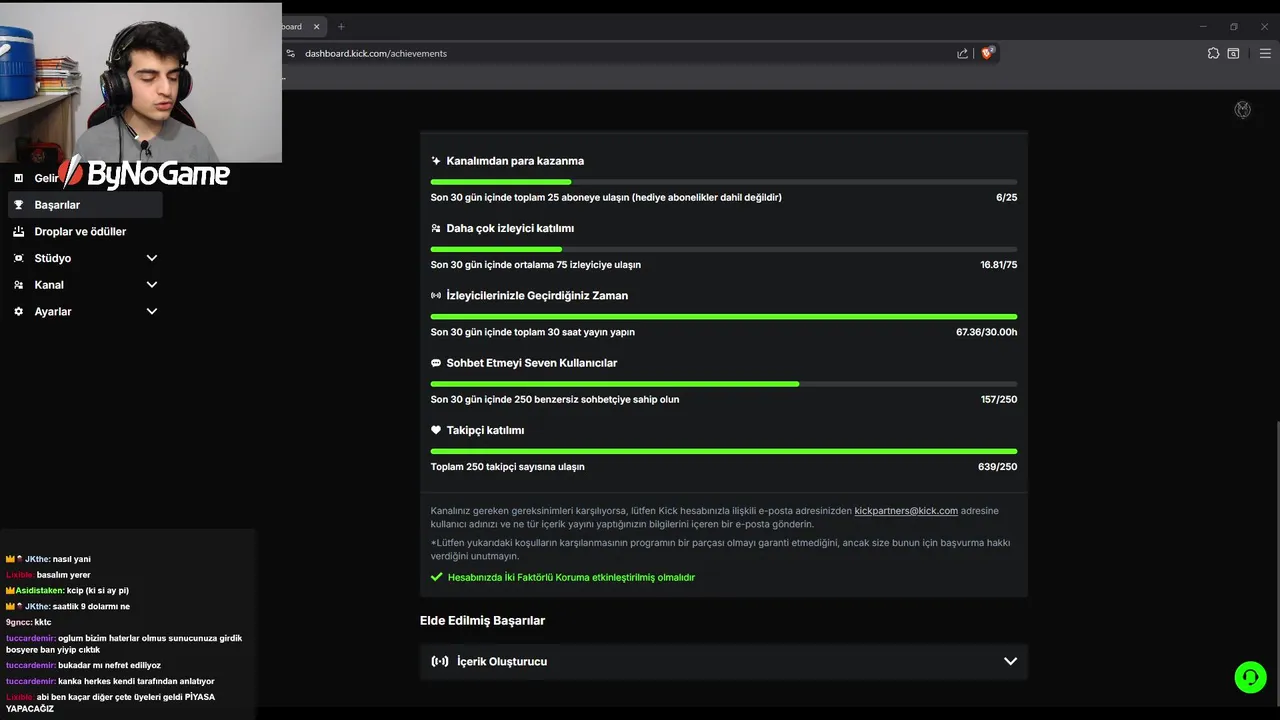This screenshot has height=720, width=1280.
Task: Open the Brave hamburger menu
Action: pyautogui.click(x=1265, y=53)
